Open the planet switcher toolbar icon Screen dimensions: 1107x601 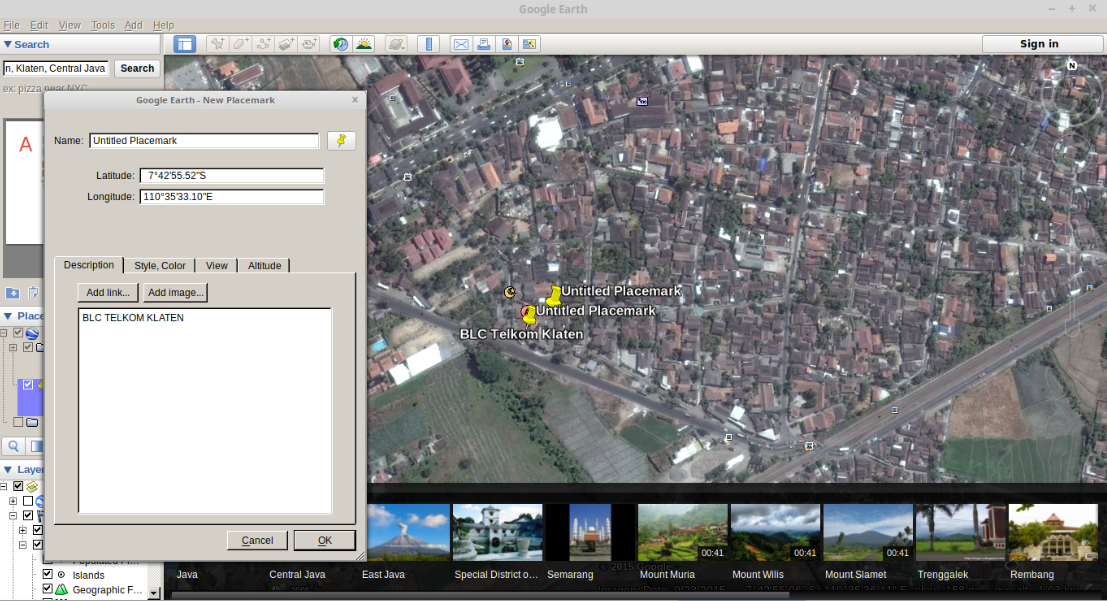396,44
